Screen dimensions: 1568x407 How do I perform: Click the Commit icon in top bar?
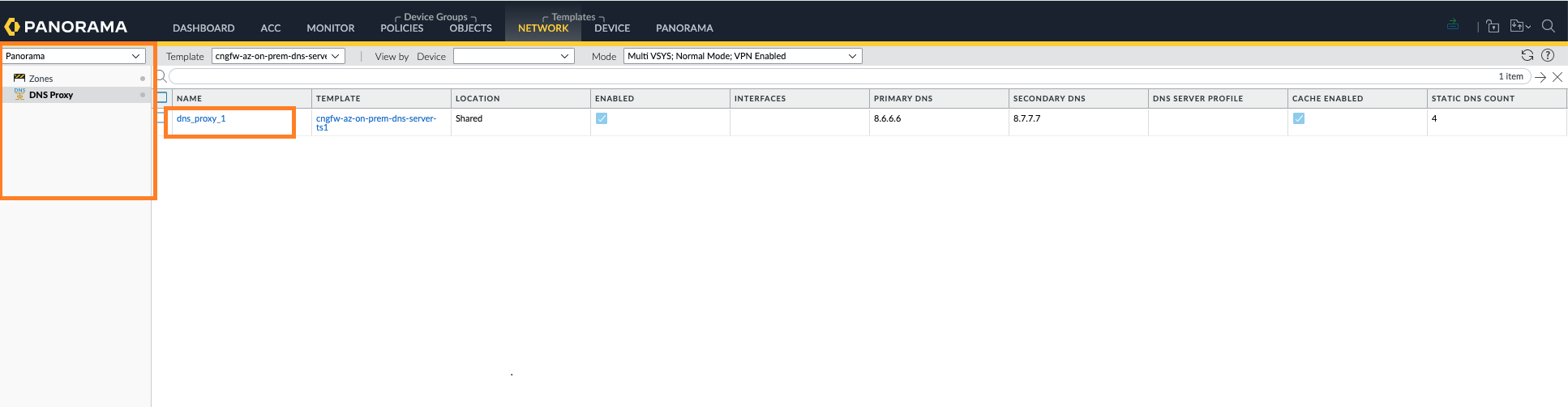coord(1453,25)
